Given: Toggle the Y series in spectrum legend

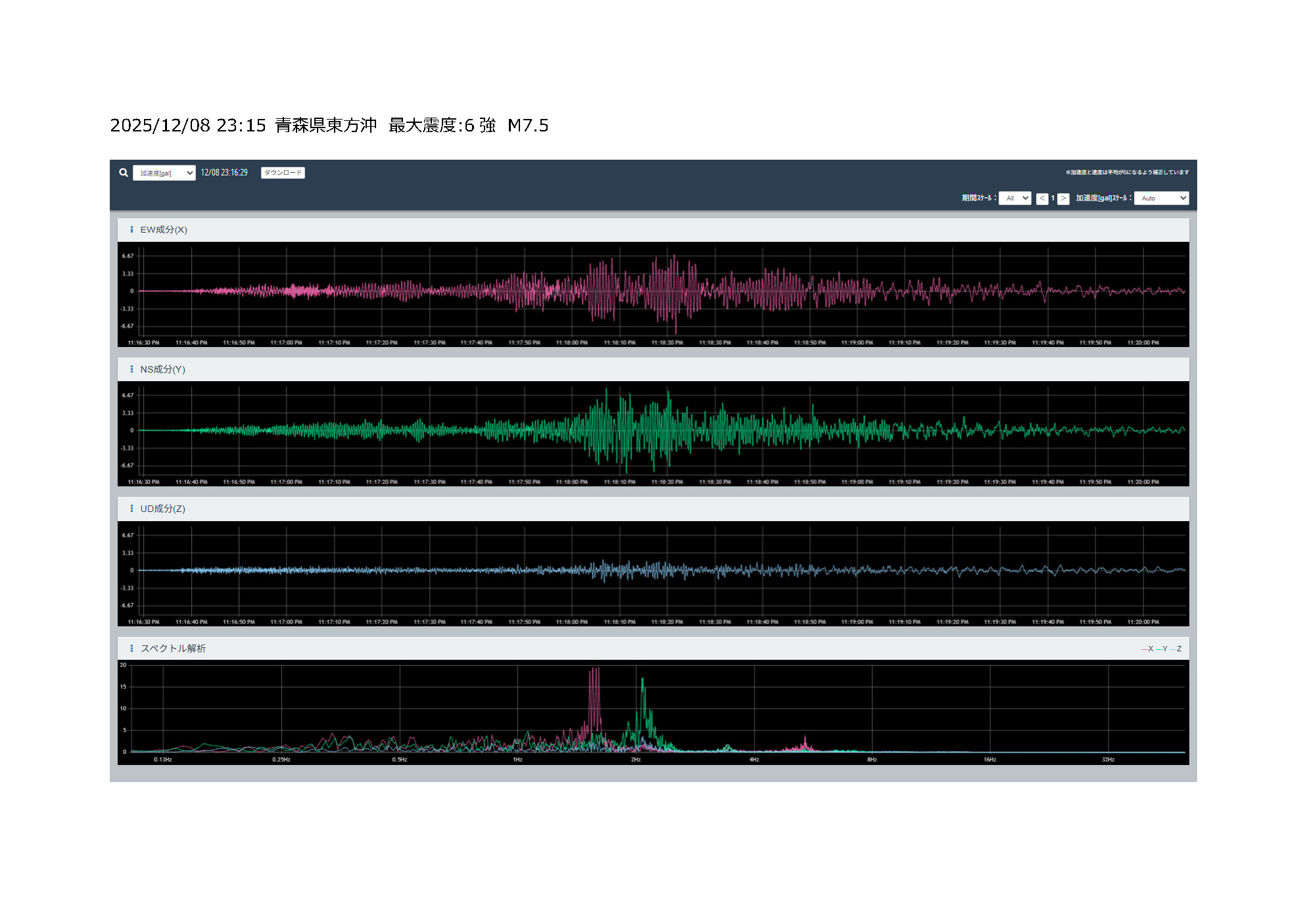Looking at the screenshot, I should coord(1162,649).
